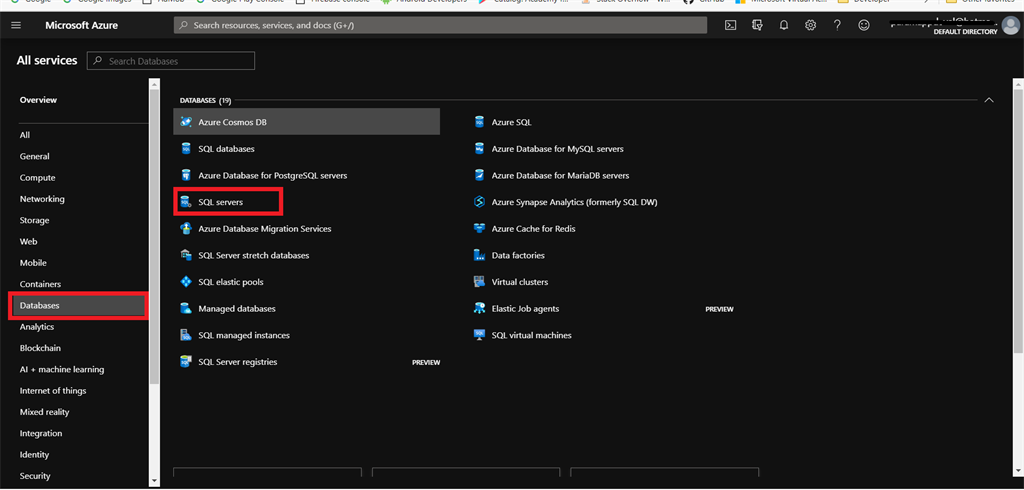Image resolution: width=1024 pixels, height=490 pixels.
Task: Select the Mobile category
Action: (x=33, y=263)
